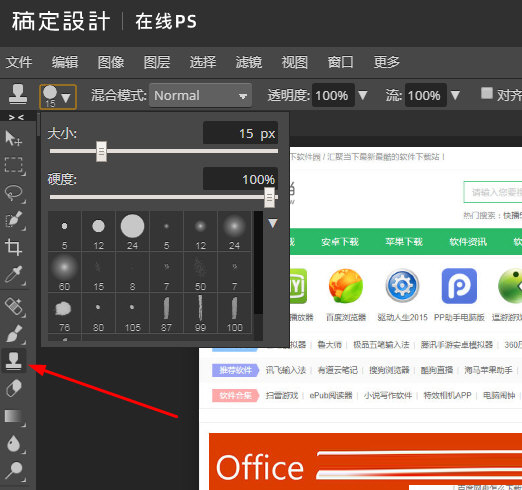Activate the Crop tool
This screenshot has height=490, width=522.
(13, 247)
